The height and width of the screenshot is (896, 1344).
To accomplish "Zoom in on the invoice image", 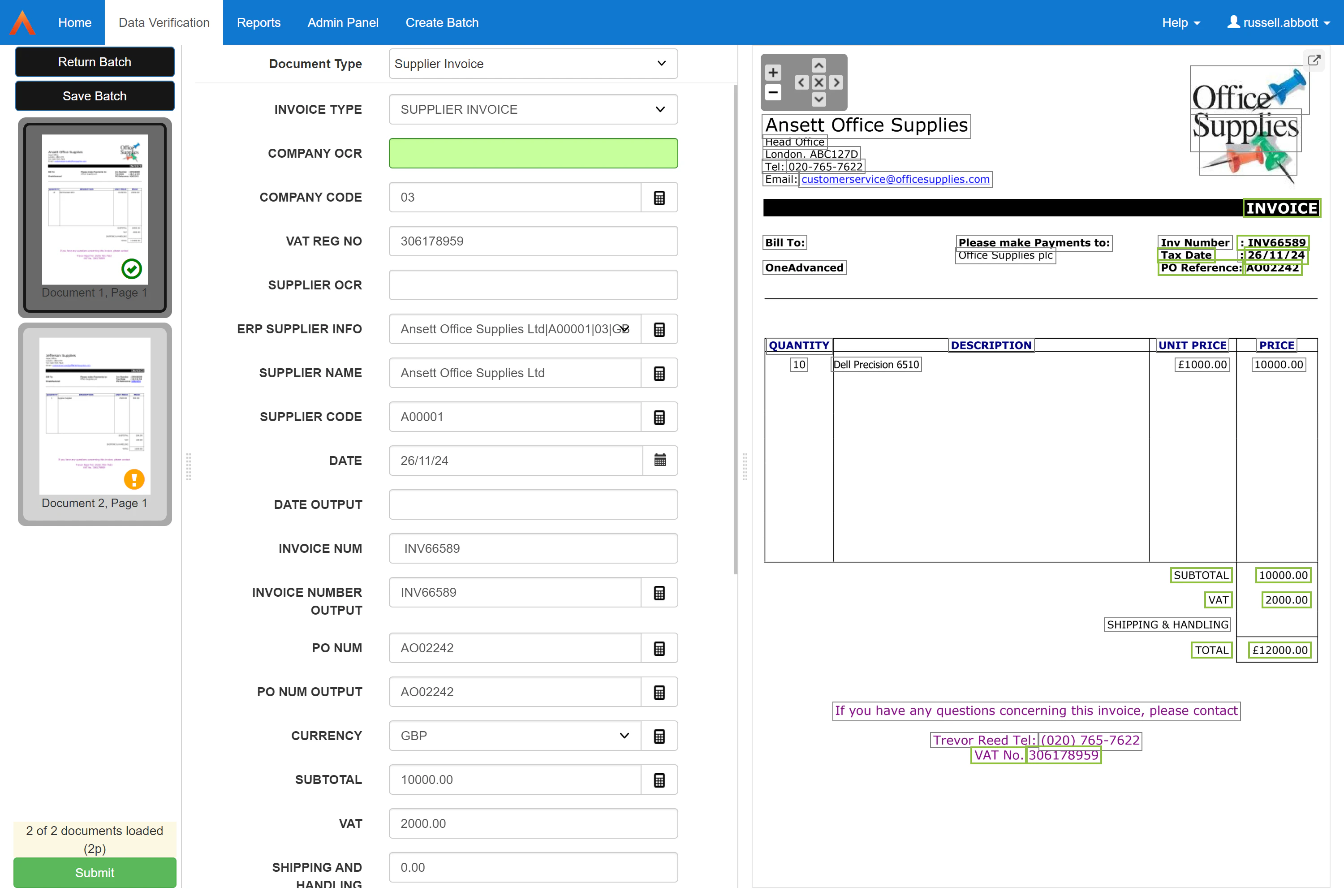I will tap(772, 72).
